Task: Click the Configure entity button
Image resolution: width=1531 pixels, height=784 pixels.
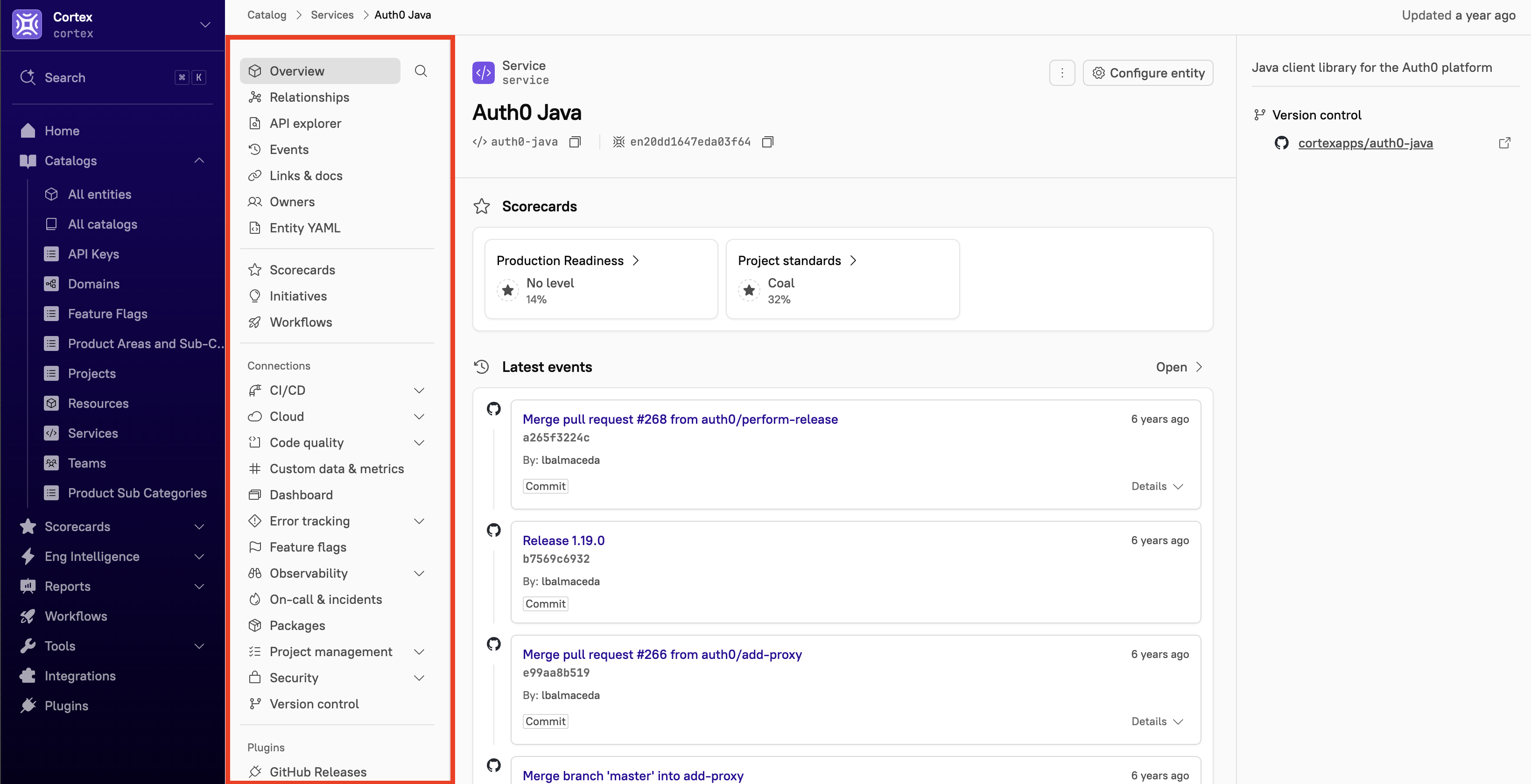Action: coord(1148,72)
